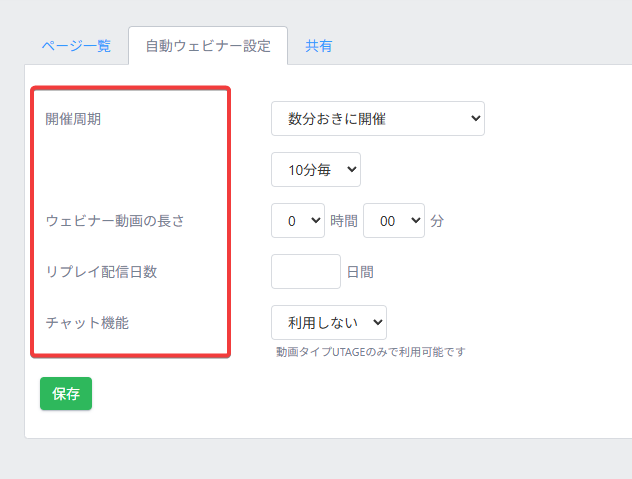
Task: Click the 日間 unit text
Action: click(360, 272)
